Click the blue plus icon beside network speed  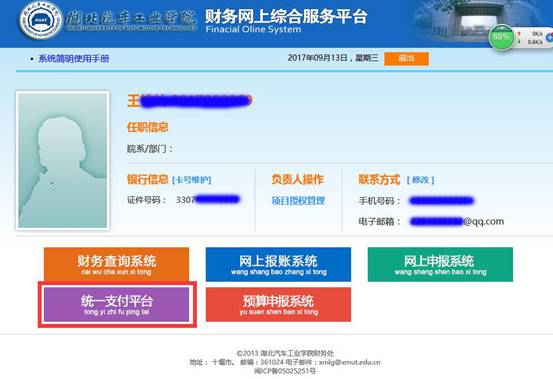pos(549,37)
